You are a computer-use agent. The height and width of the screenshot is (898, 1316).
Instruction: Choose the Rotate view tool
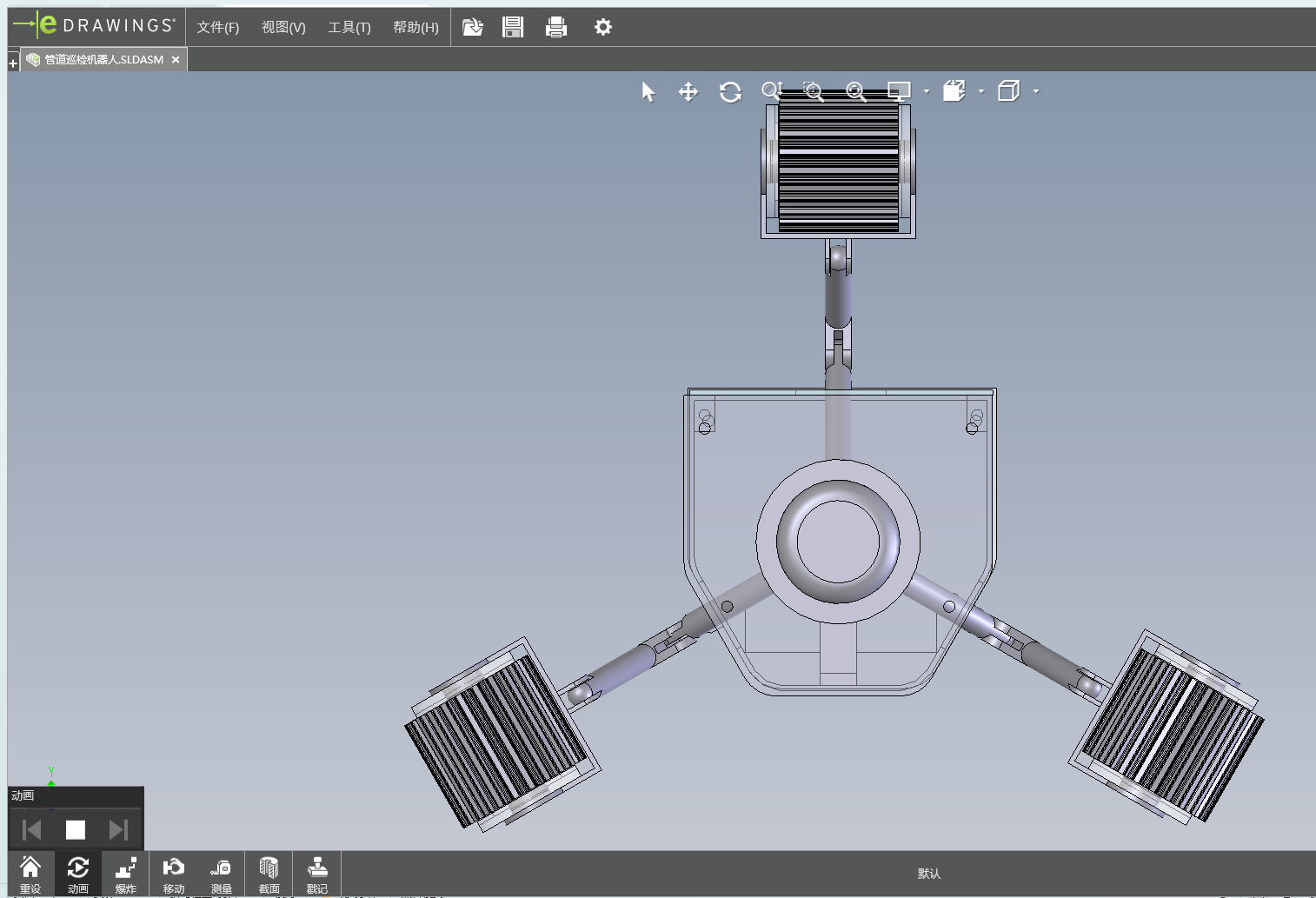[x=730, y=91]
